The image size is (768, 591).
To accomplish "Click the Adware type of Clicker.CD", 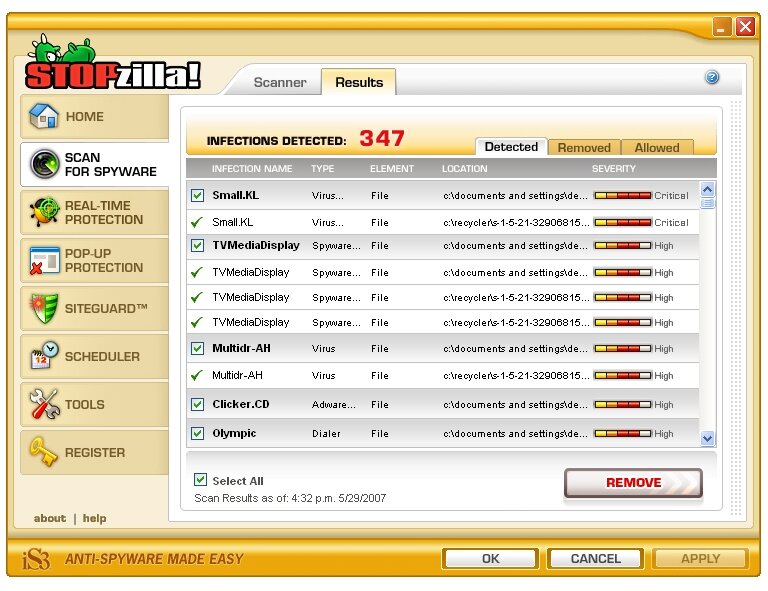I will tap(334, 404).
